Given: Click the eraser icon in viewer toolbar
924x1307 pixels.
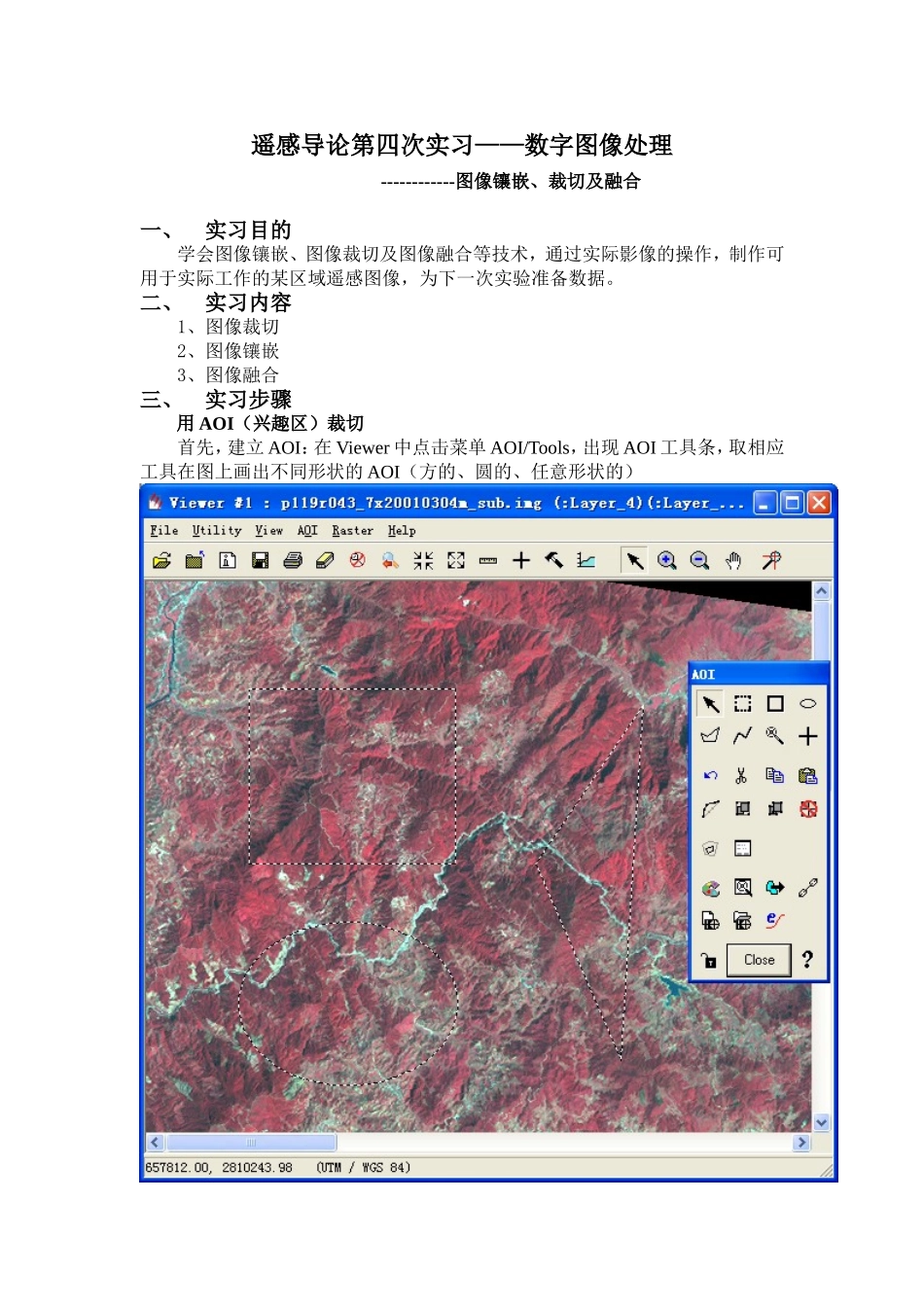Looking at the screenshot, I should pyautogui.click(x=326, y=560).
